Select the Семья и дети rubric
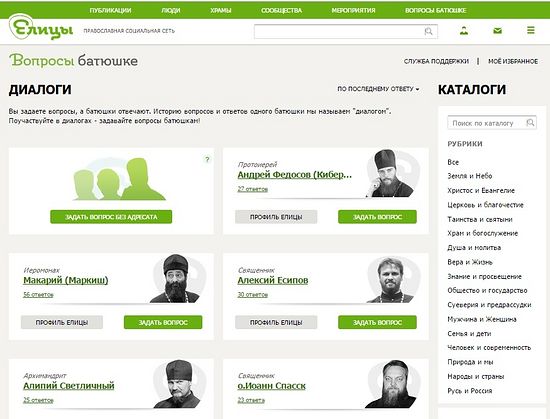 pyautogui.click(x=469, y=333)
